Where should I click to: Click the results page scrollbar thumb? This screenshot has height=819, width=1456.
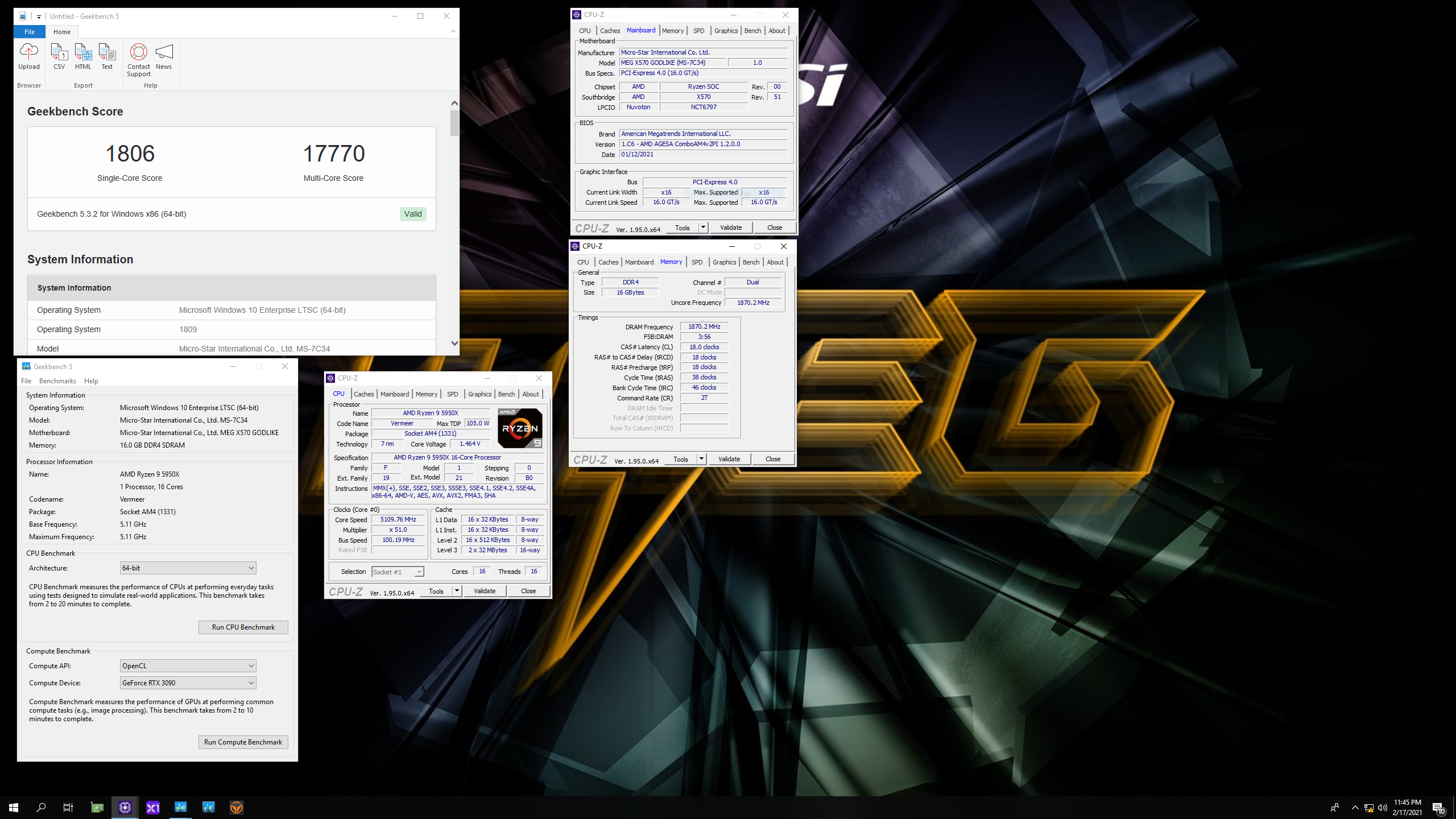pyautogui.click(x=454, y=123)
